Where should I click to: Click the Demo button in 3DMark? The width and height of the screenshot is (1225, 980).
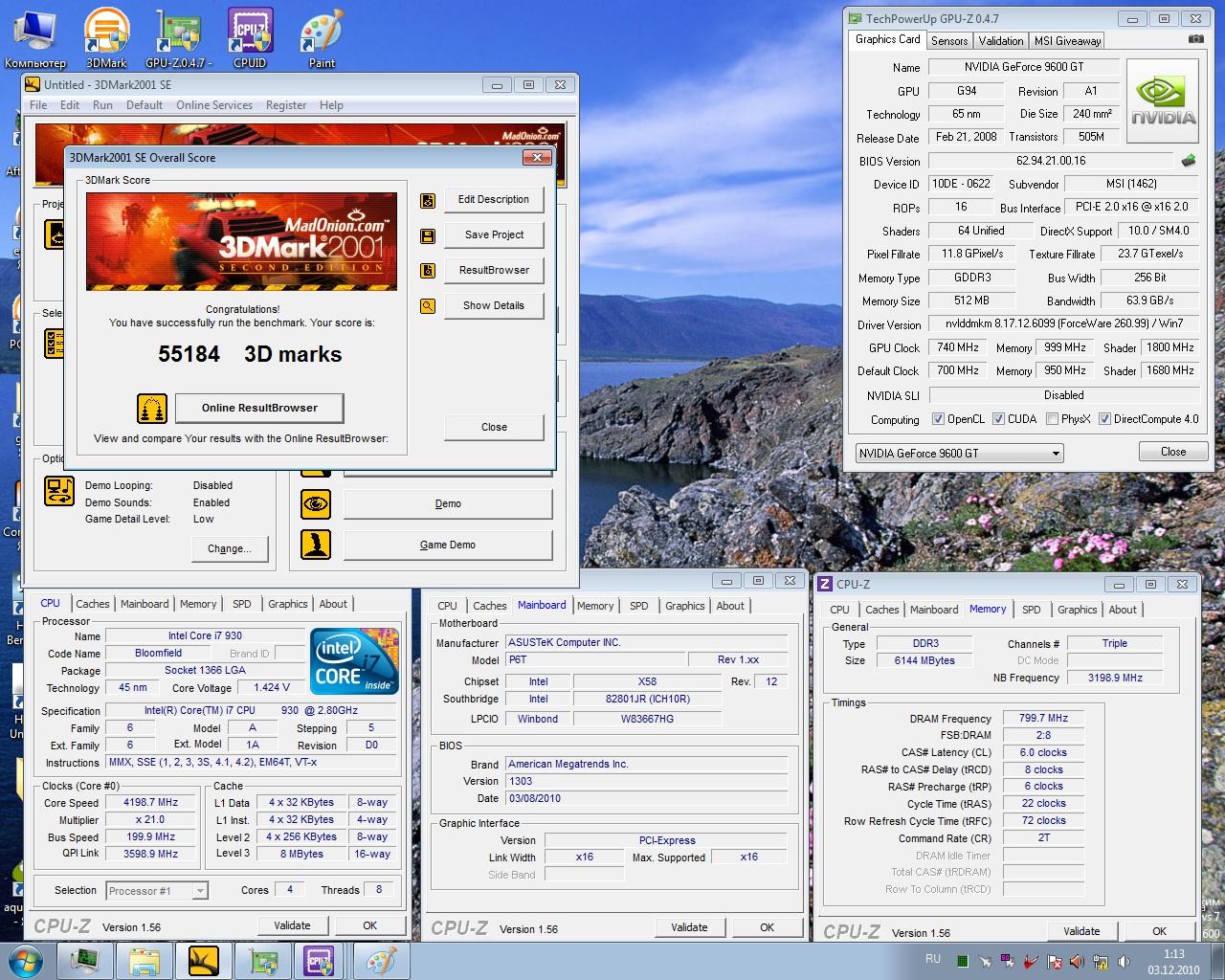(448, 503)
